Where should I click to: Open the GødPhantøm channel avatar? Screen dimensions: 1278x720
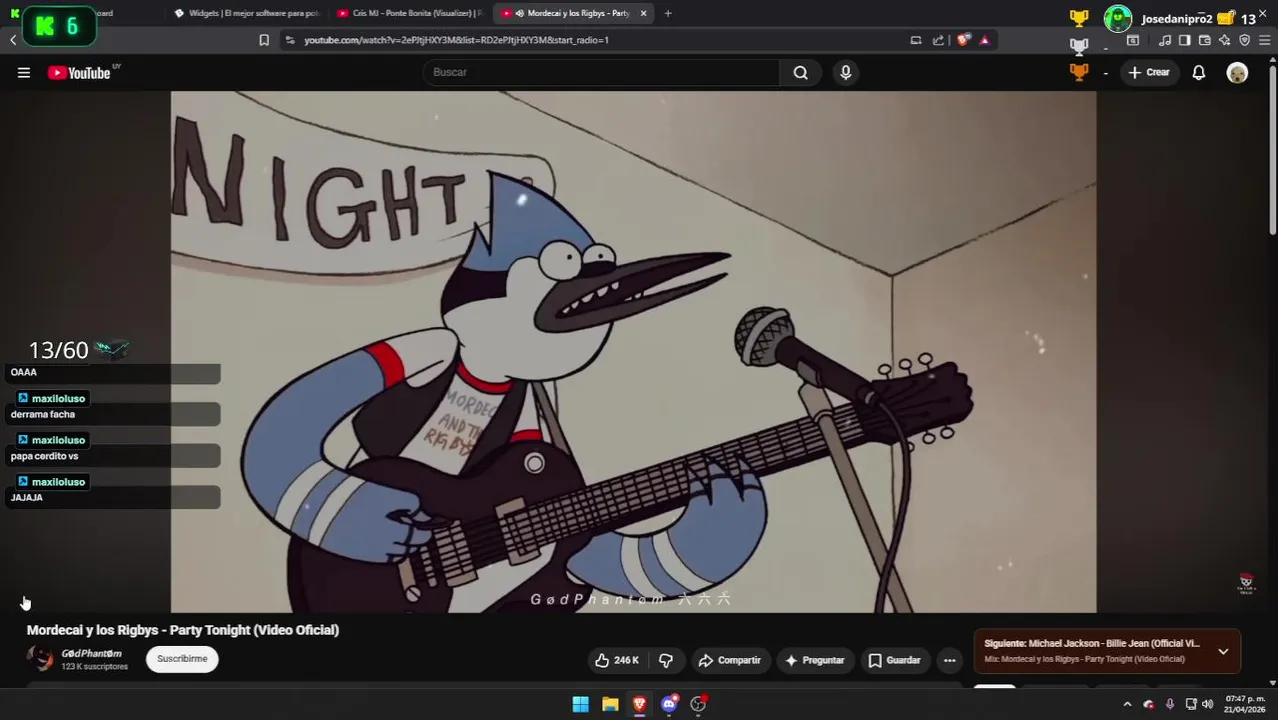tap(40, 658)
